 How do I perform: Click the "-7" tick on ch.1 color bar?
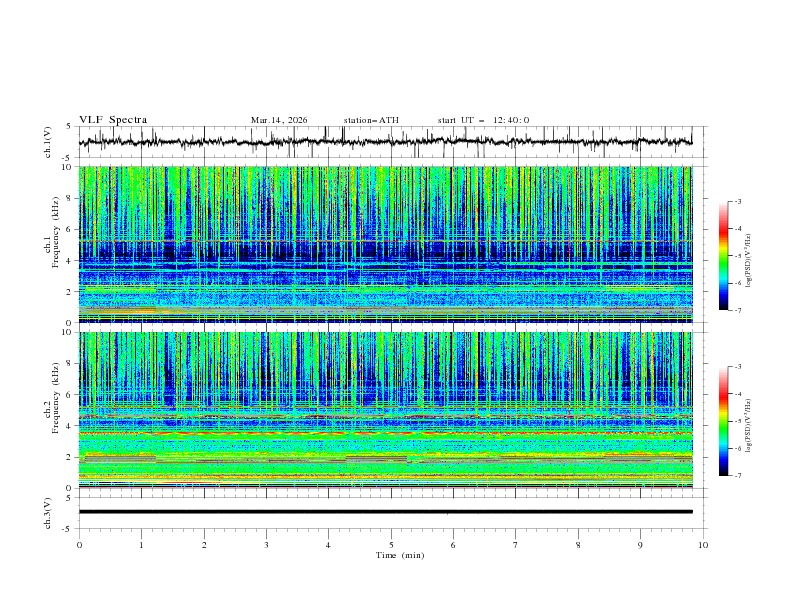[738, 310]
